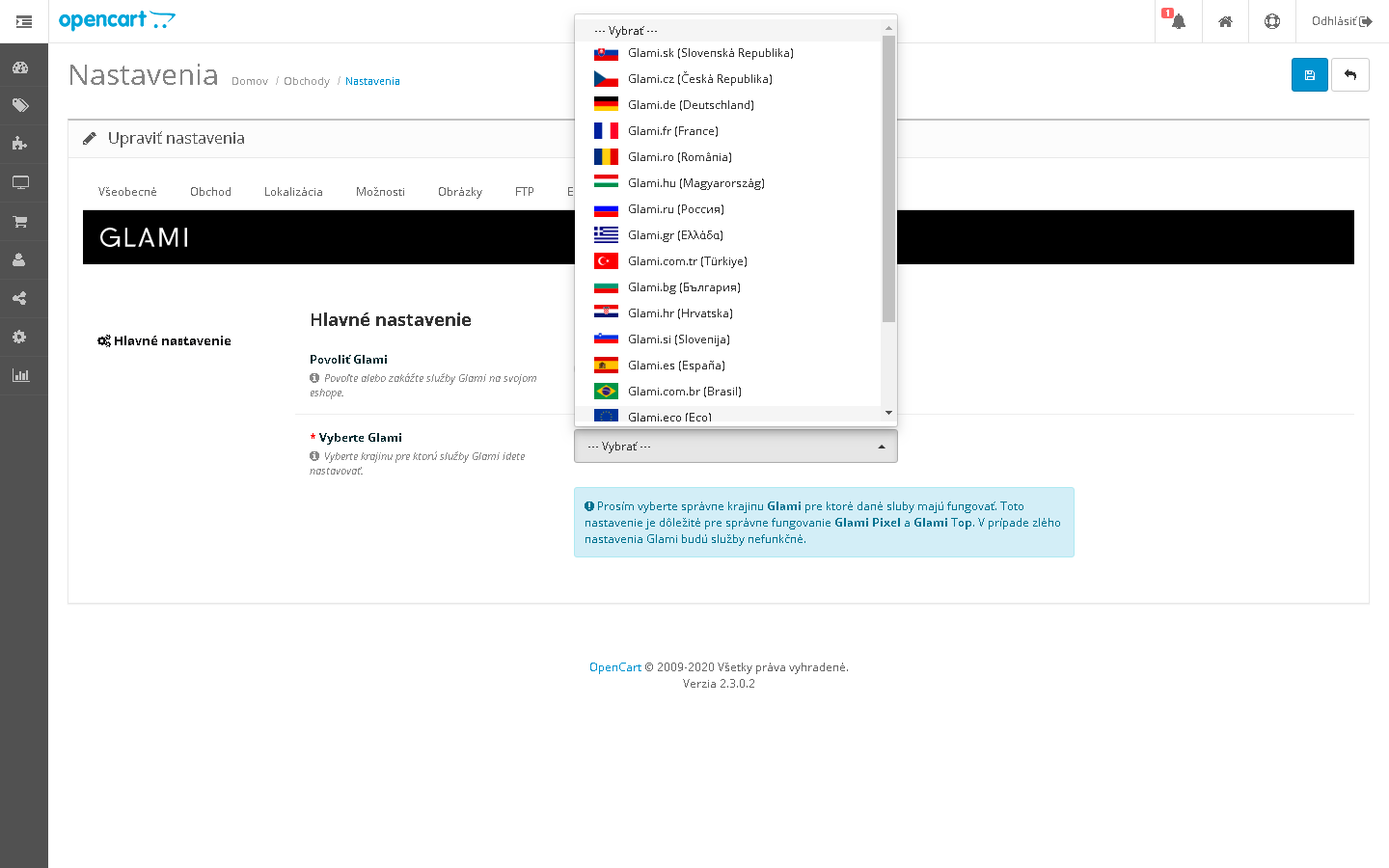Viewport: 1389px width, 868px height.
Task: Toggle the sidebar menu hamburger icon
Action: 24,21
